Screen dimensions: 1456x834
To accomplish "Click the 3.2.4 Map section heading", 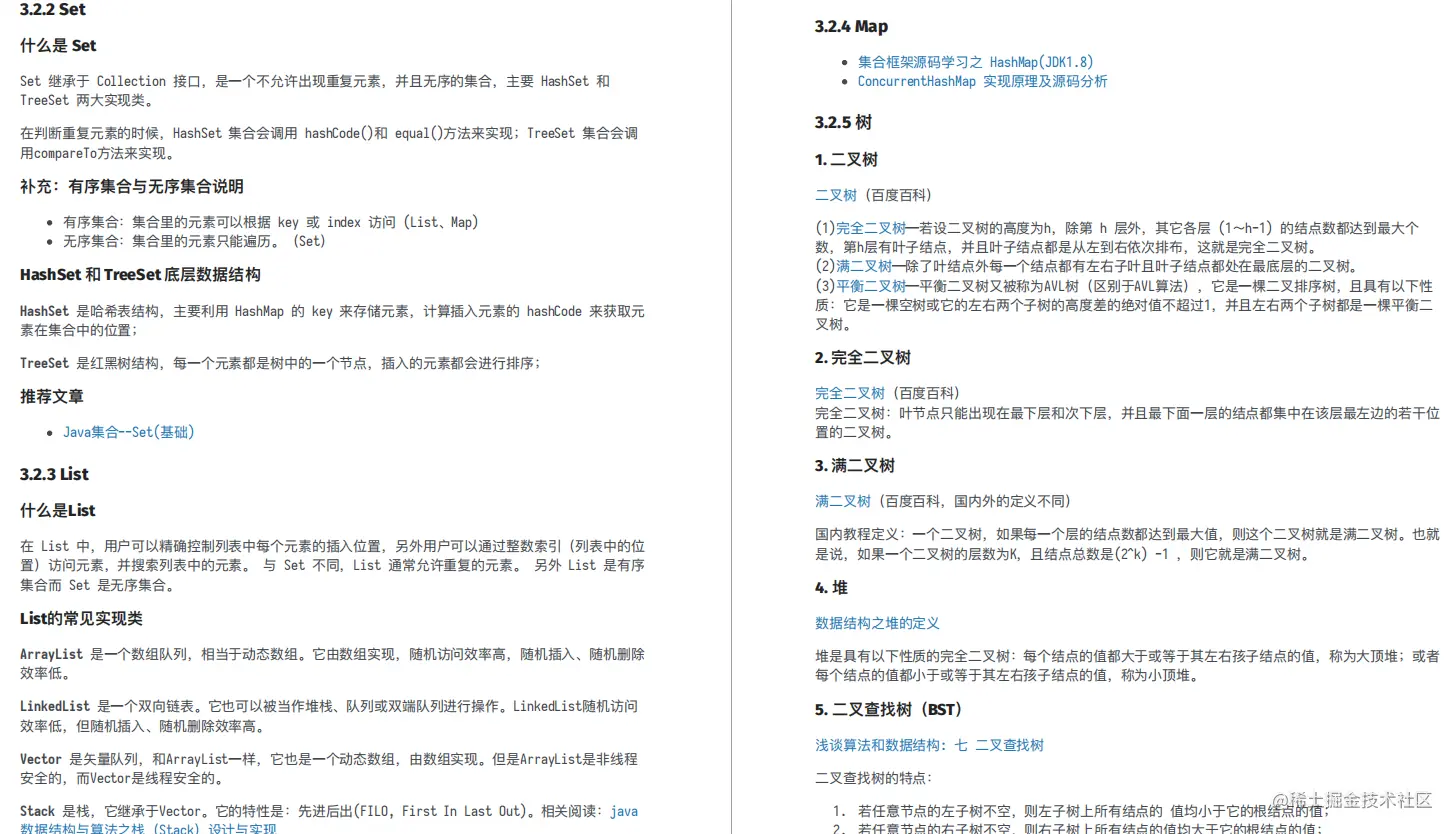I will pyautogui.click(x=850, y=26).
